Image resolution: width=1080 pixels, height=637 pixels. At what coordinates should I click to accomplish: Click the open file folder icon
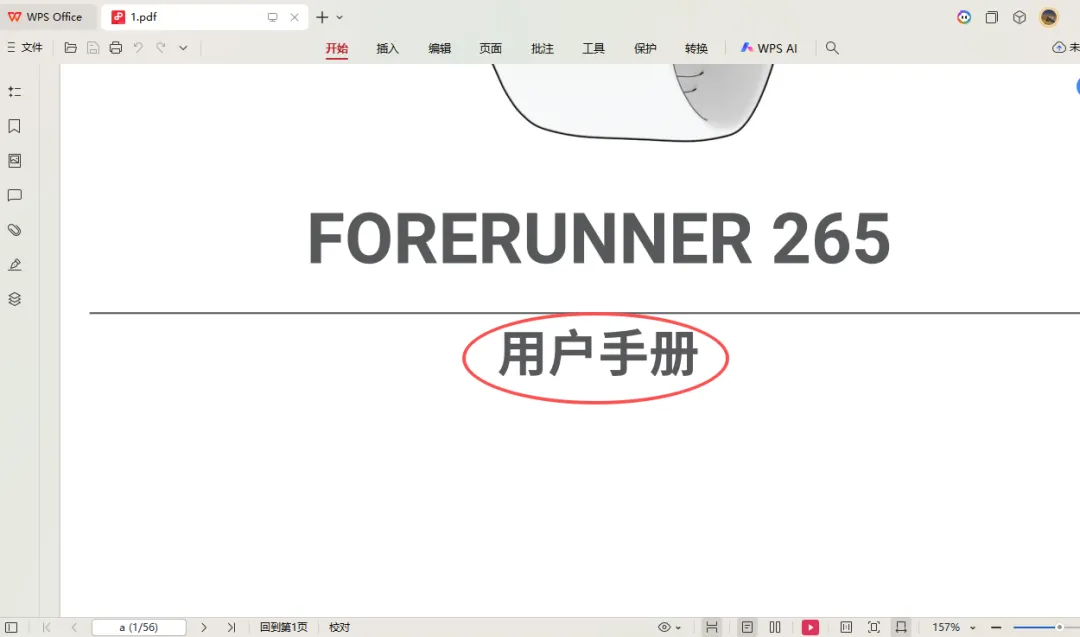click(70, 48)
